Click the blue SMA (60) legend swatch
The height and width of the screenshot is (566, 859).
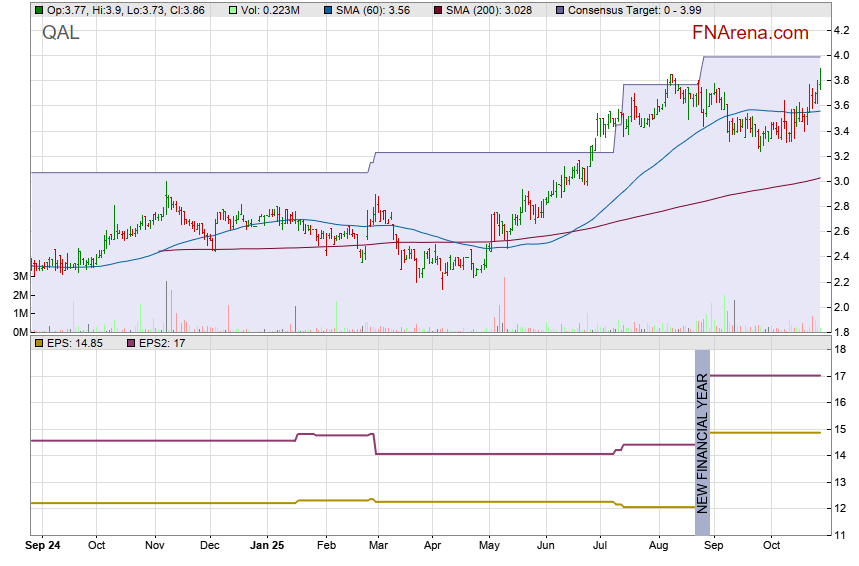coord(328,9)
